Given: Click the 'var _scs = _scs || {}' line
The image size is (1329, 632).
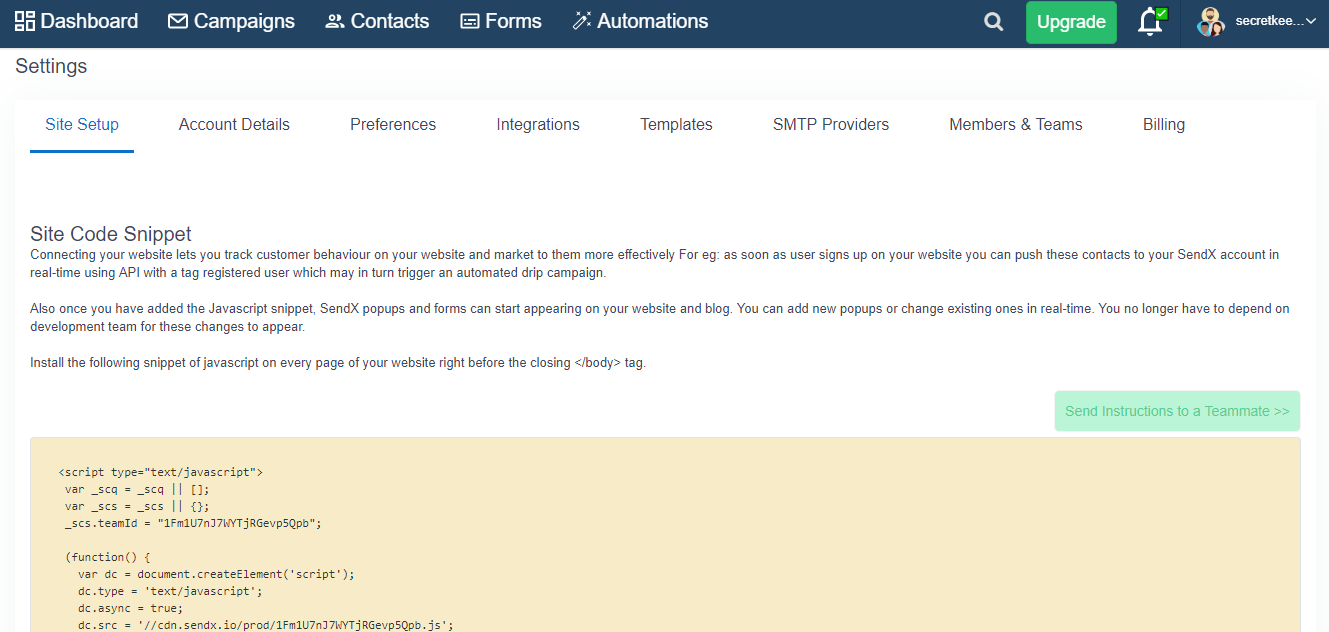Looking at the screenshot, I should (x=138, y=506).
